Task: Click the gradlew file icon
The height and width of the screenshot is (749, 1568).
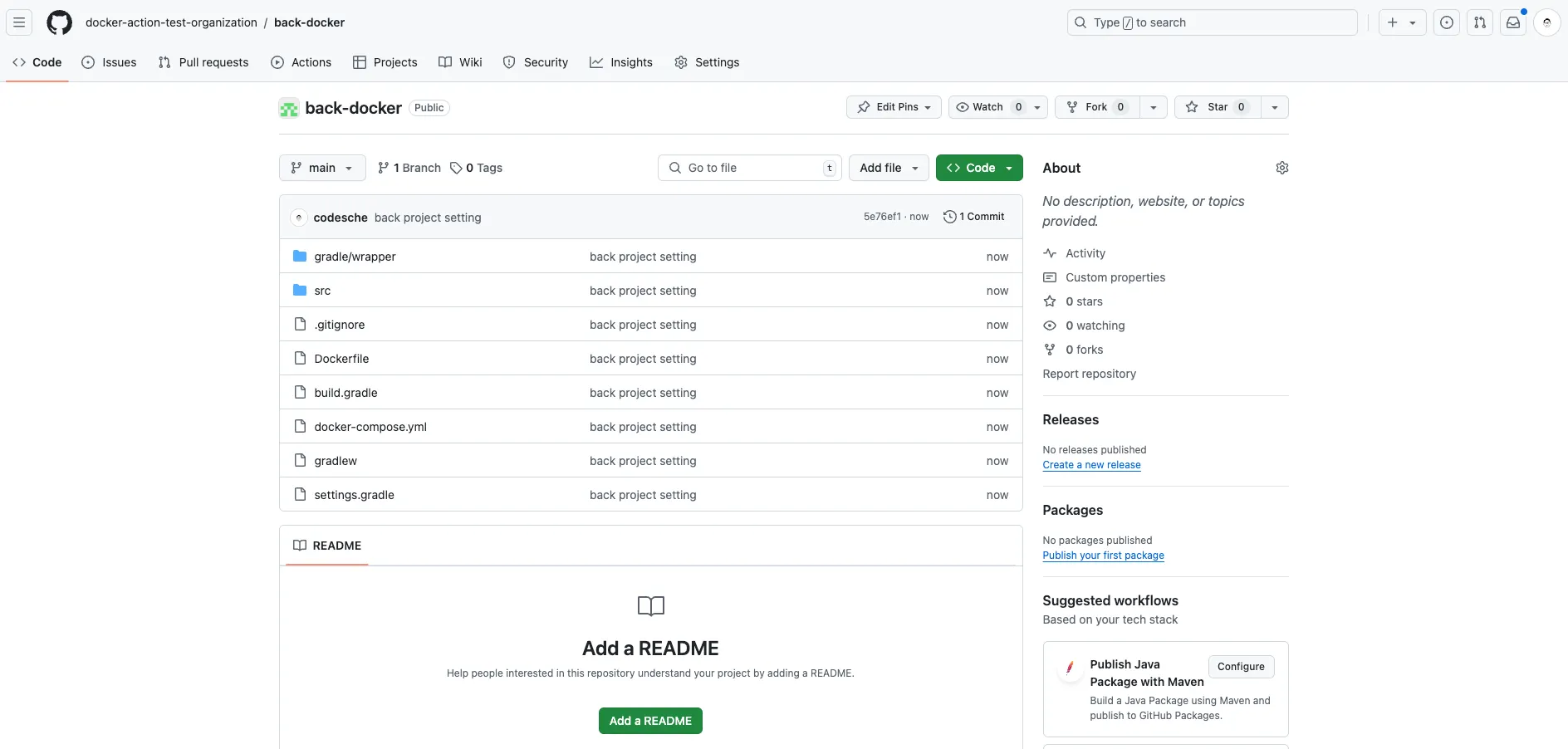Action: click(300, 460)
